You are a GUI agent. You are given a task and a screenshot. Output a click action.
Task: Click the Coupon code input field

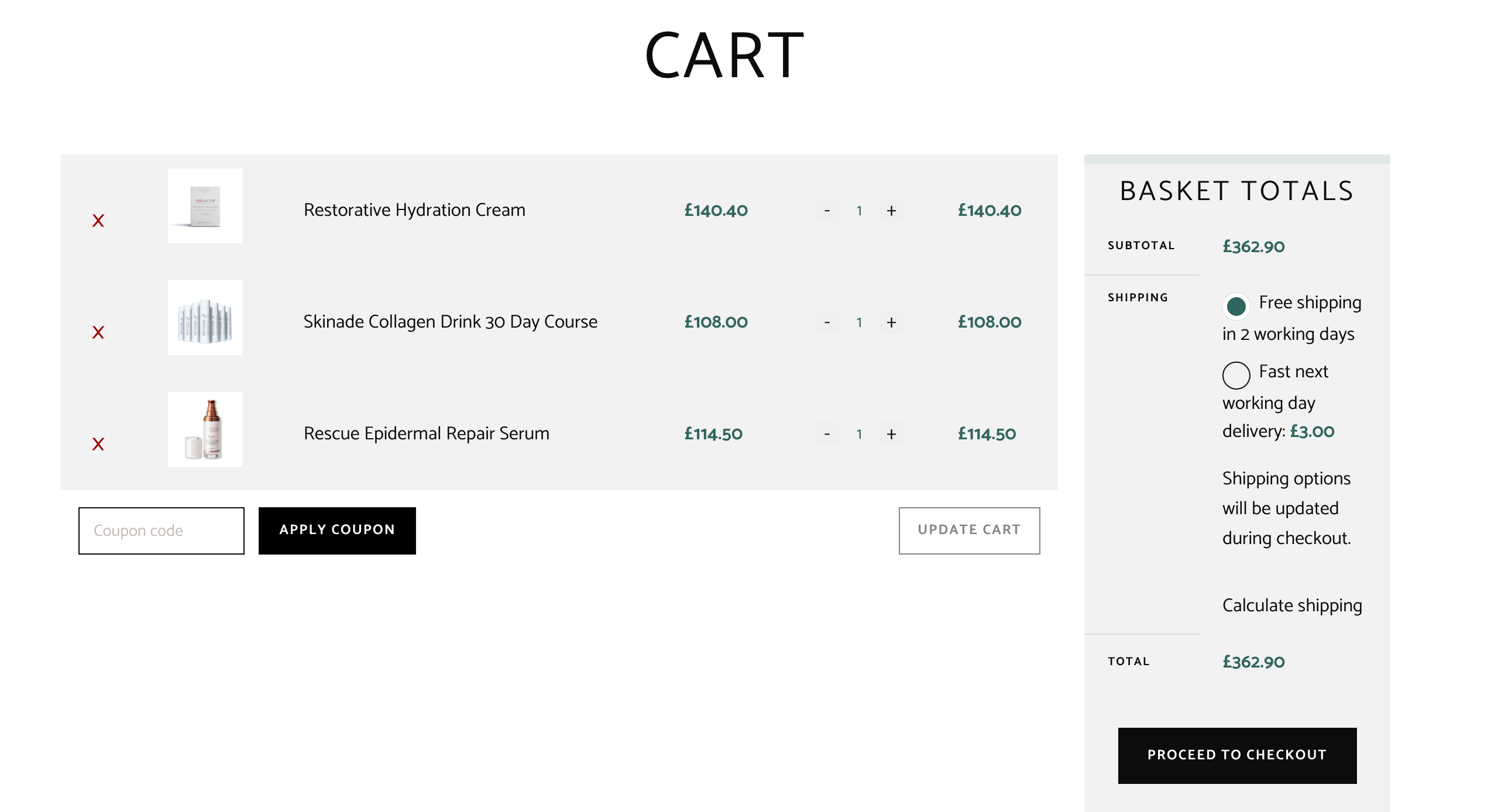click(x=162, y=531)
